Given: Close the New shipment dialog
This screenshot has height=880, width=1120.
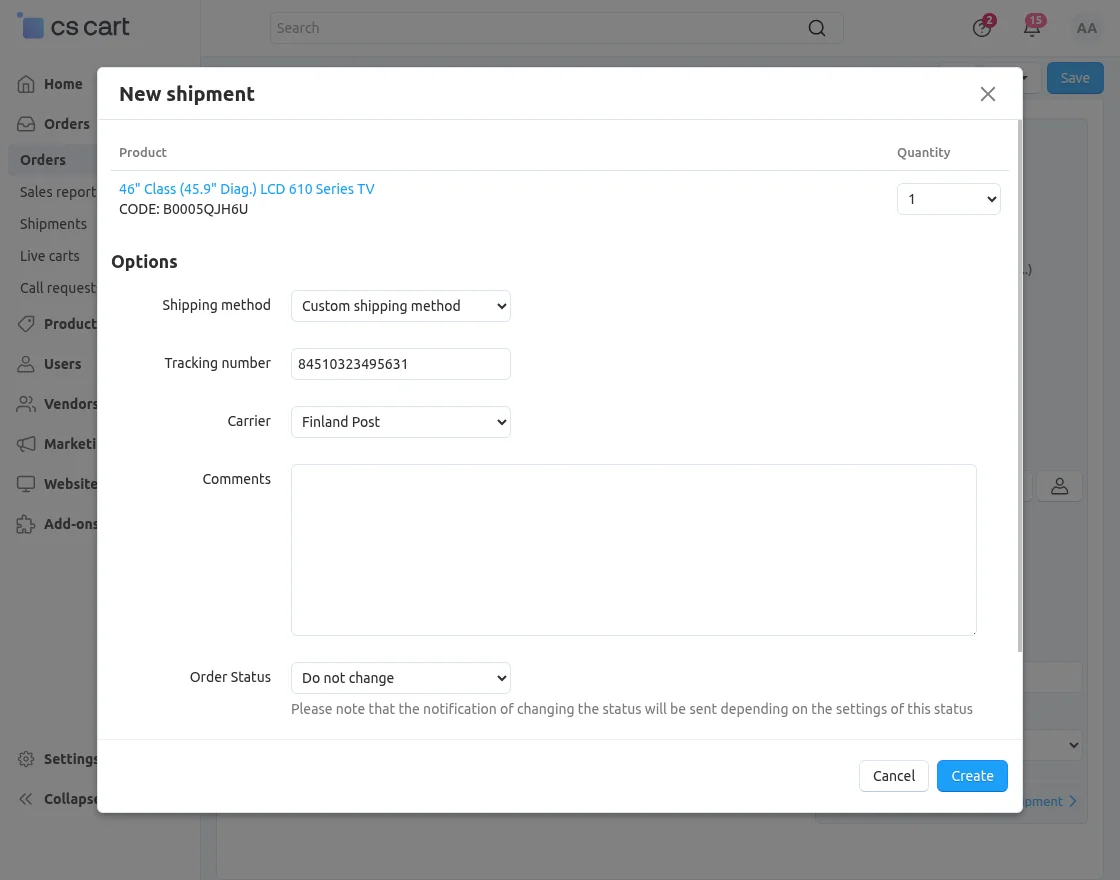Looking at the screenshot, I should point(987,94).
